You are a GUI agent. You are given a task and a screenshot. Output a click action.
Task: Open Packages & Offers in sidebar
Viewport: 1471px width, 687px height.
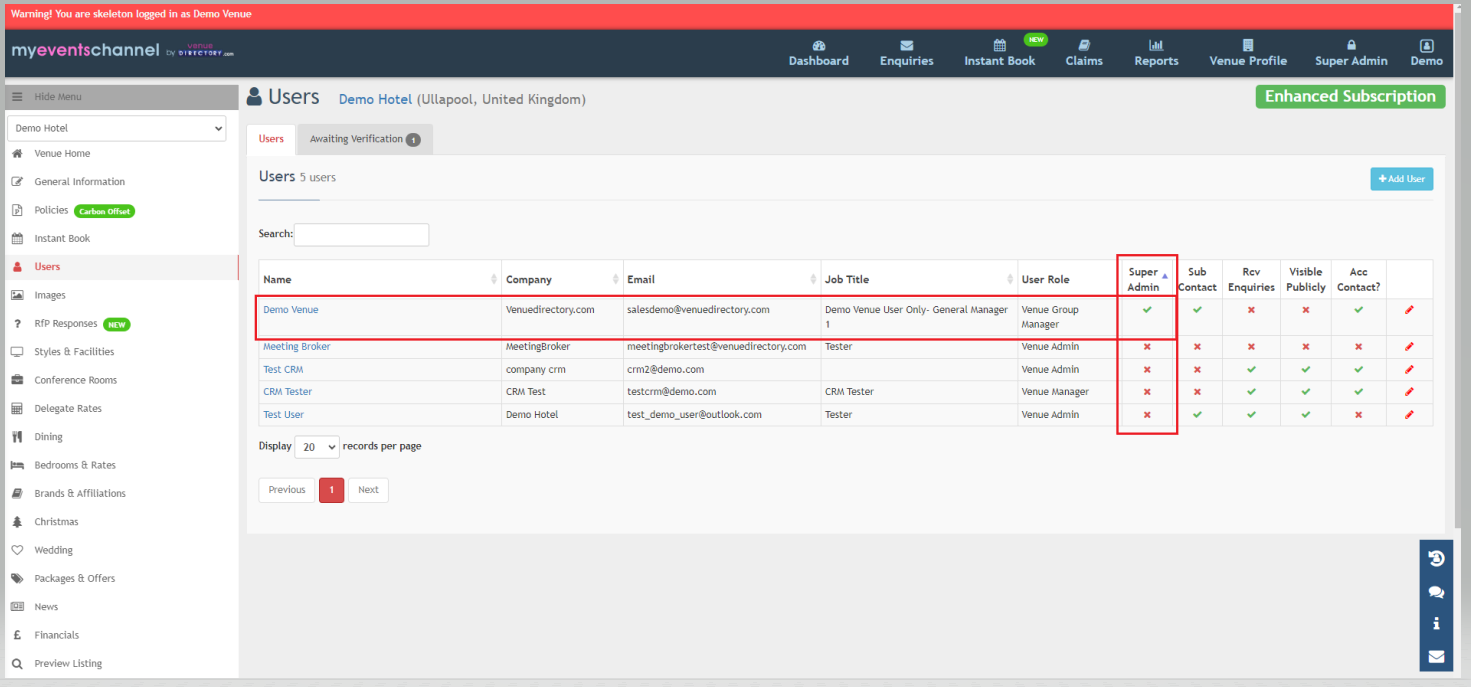coord(74,578)
